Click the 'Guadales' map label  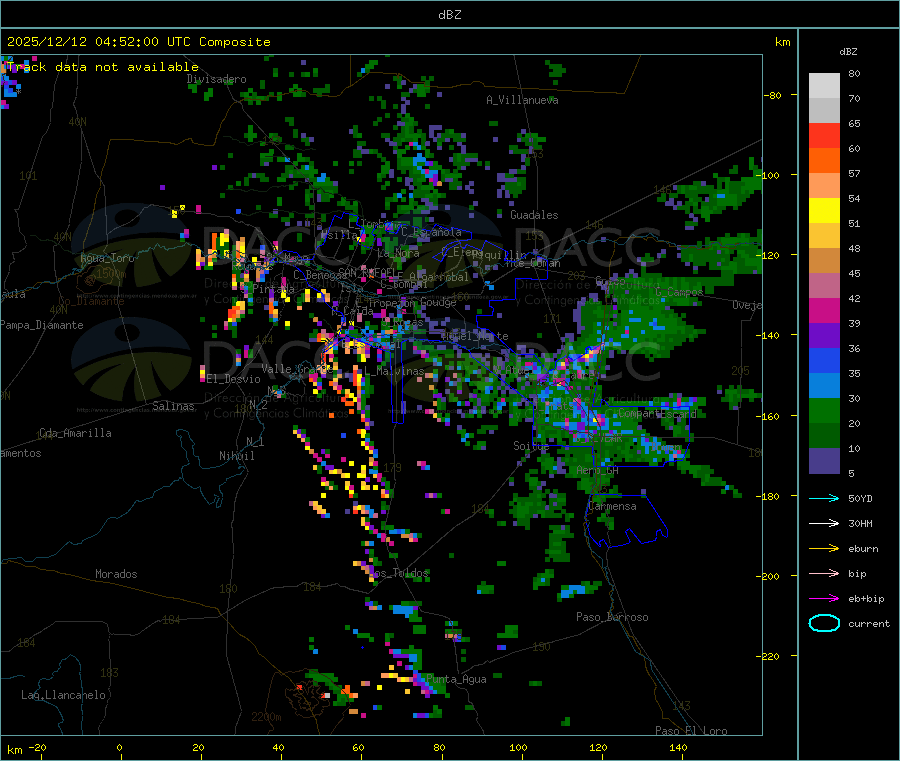click(534, 215)
